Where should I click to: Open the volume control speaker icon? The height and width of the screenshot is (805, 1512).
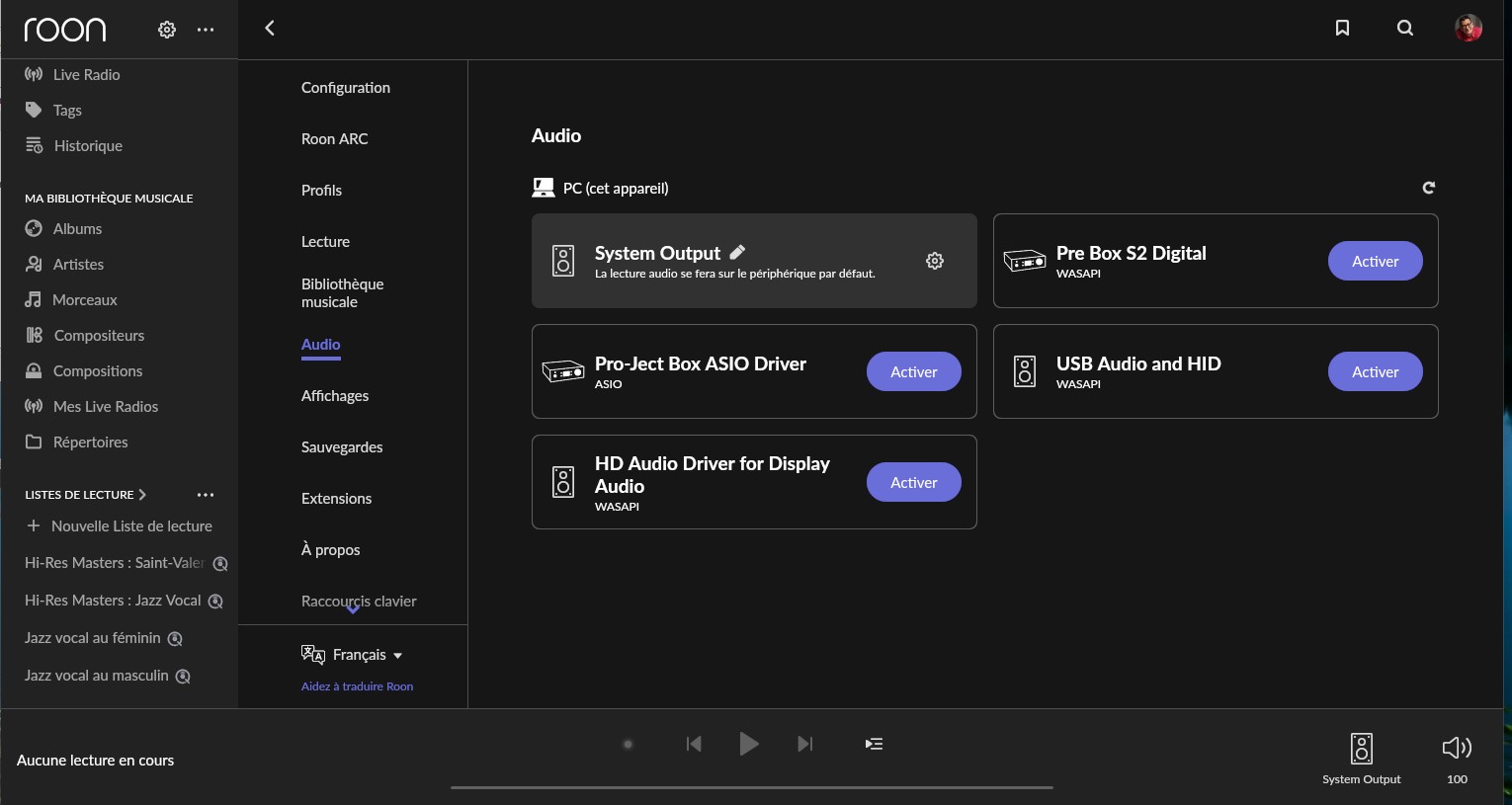(x=1458, y=748)
